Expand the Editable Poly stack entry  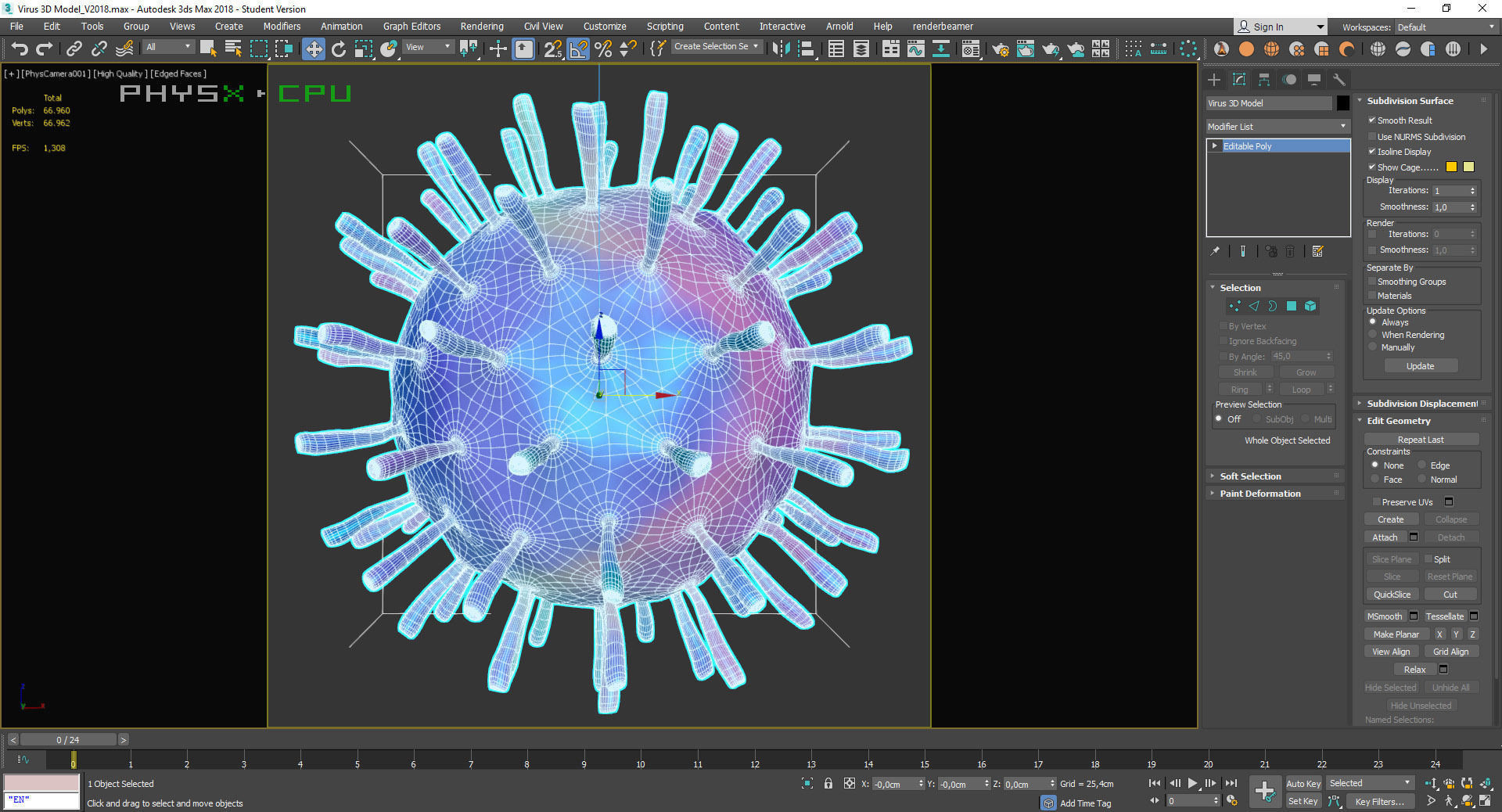[1215, 146]
